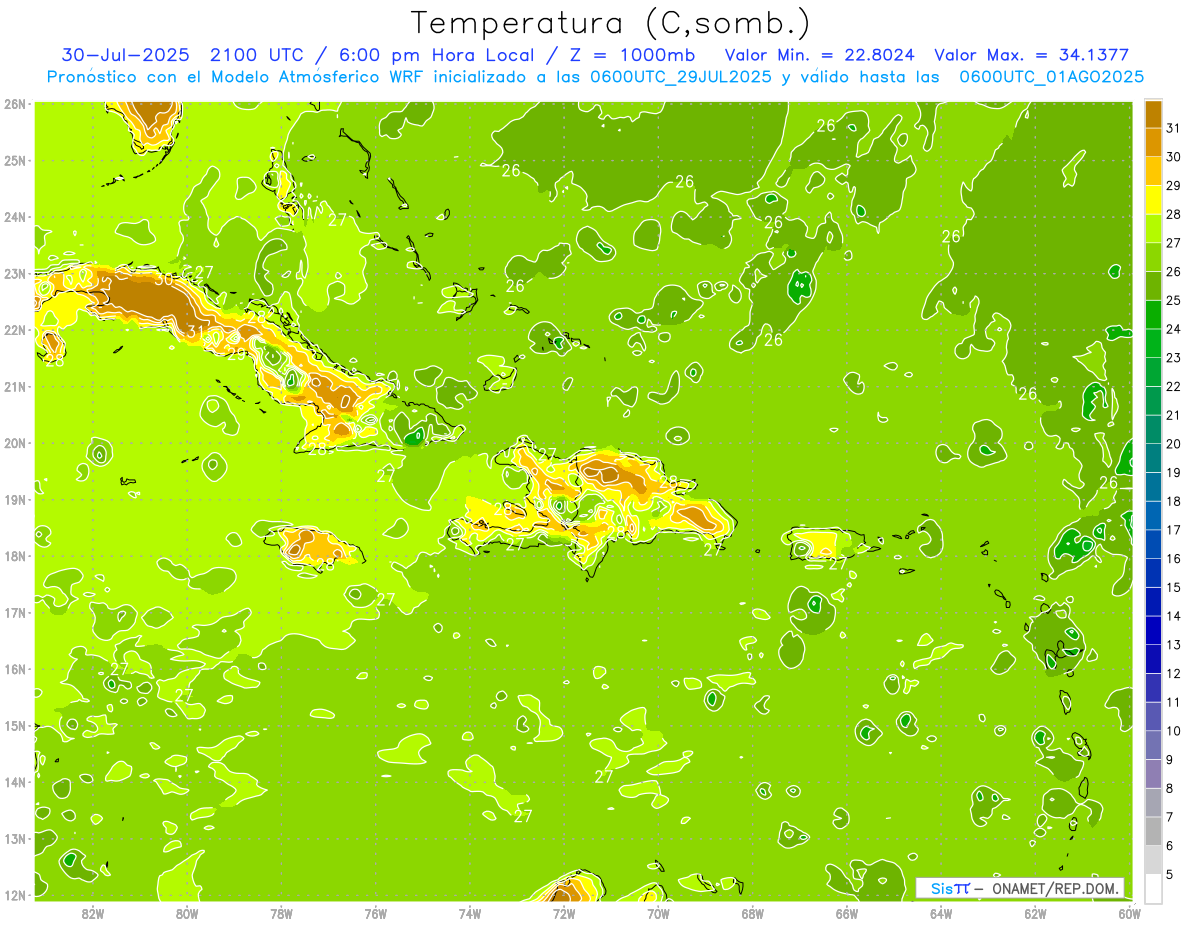The width and height of the screenshot is (1200, 927).
Task: Pick legend color band between 24 and 25
Action: pos(1154,314)
